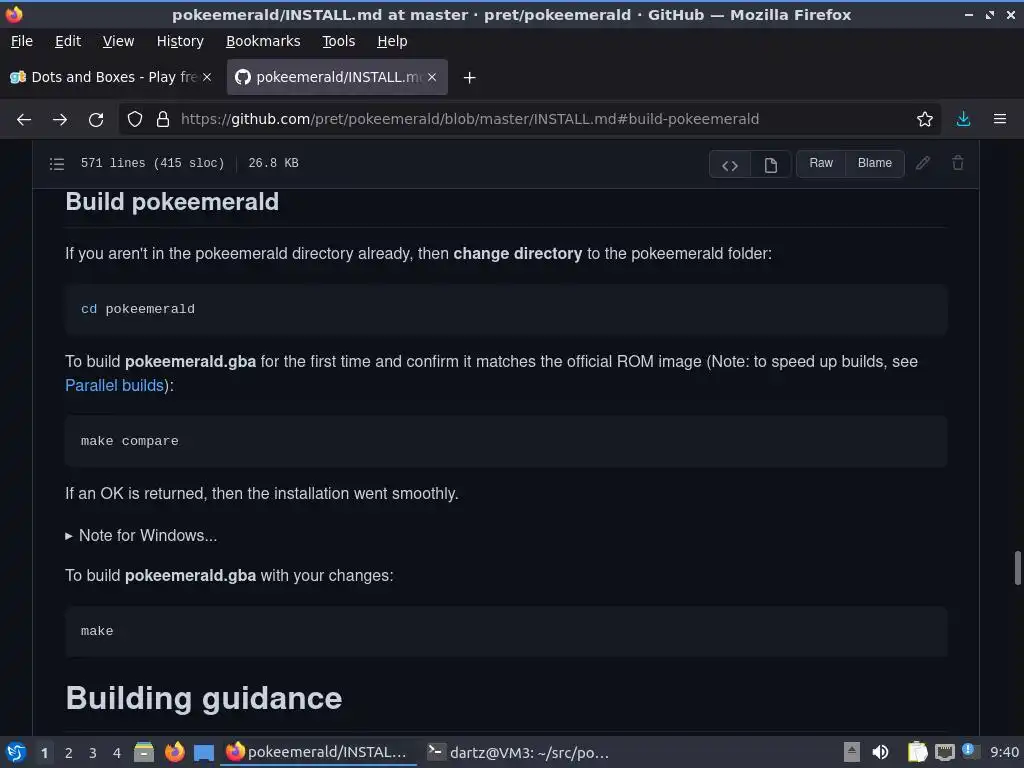
Task: Open the clipboard manager tray icon
Action: [x=918, y=752]
